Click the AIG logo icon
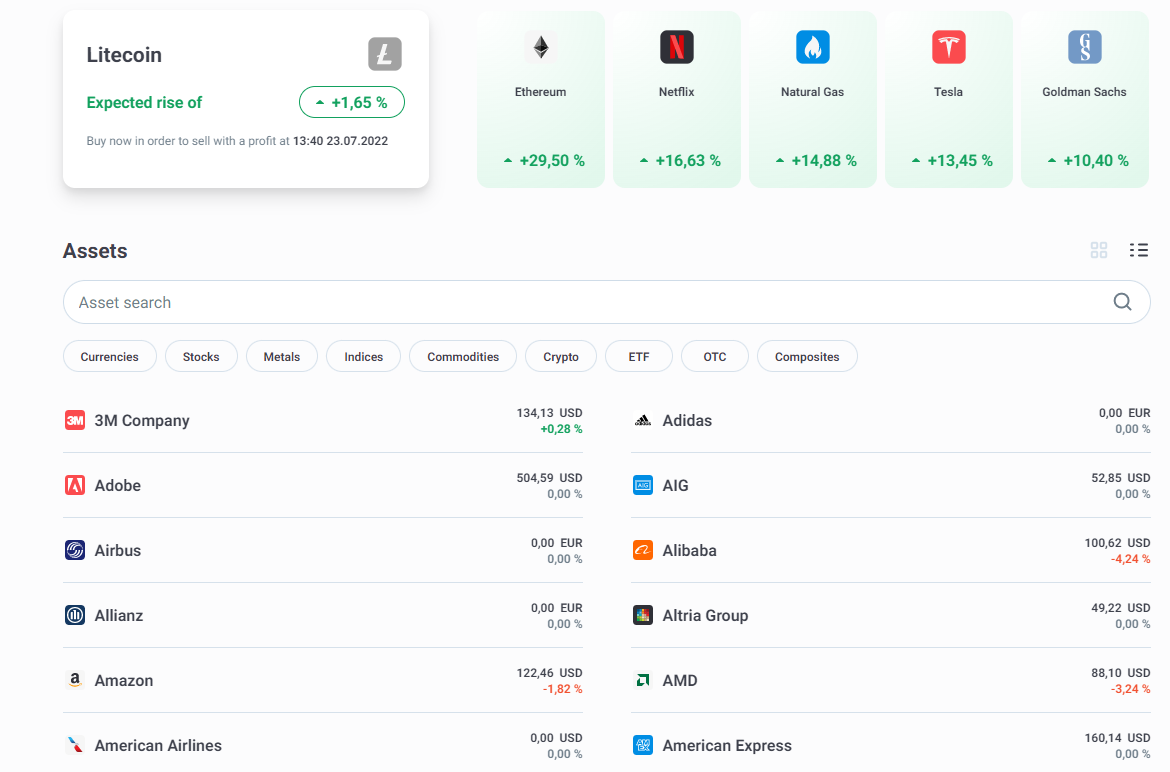The height and width of the screenshot is (772, 1170). click(x=642, y=485)
